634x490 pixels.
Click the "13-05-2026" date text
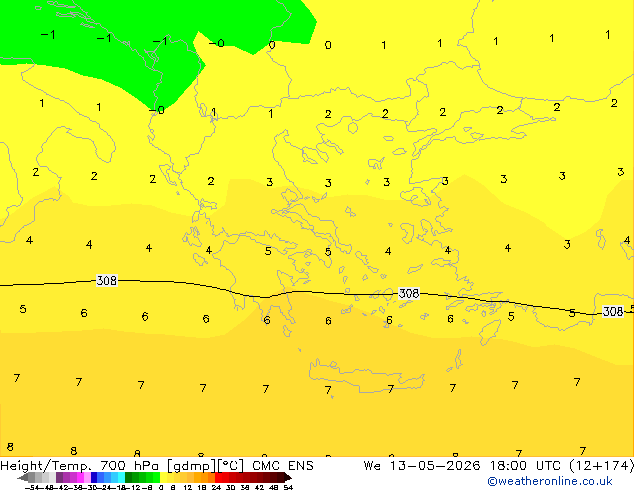click(435, 466)
